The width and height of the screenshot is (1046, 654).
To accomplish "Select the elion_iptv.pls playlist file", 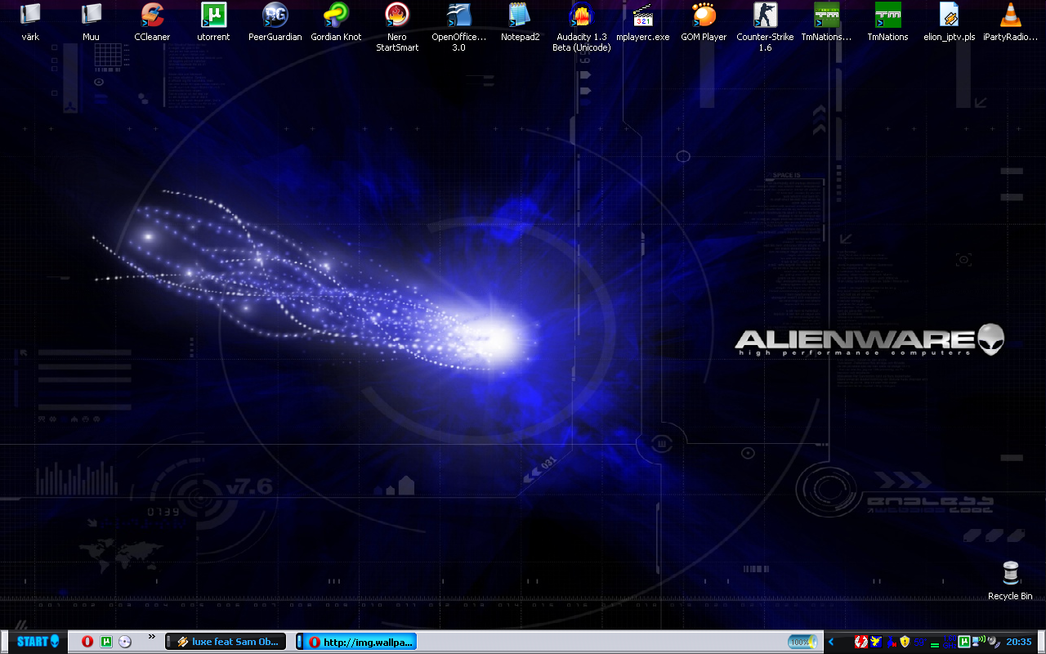I will pyautogui.click(x=949, y=22).
